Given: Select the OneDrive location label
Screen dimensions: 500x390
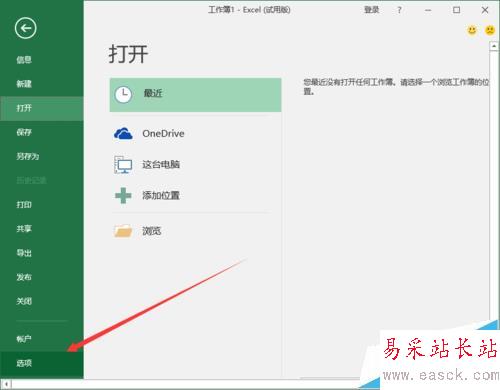Looking at the screenshot, I should click(163, 134).
